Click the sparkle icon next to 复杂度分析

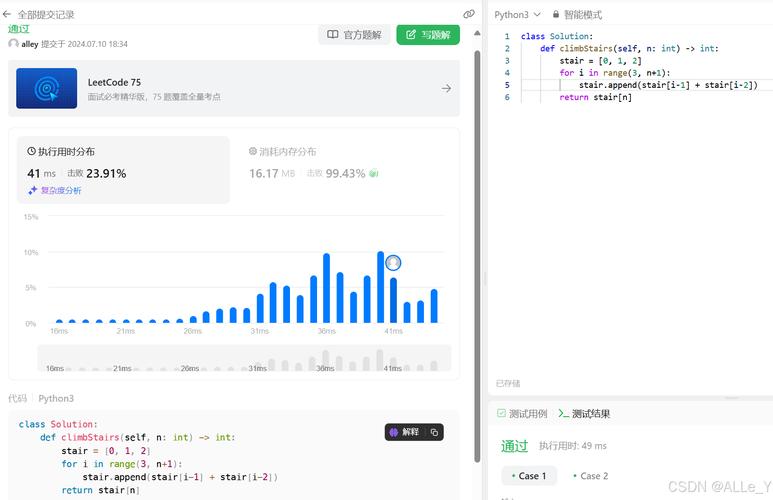click(x=33, y=190)
